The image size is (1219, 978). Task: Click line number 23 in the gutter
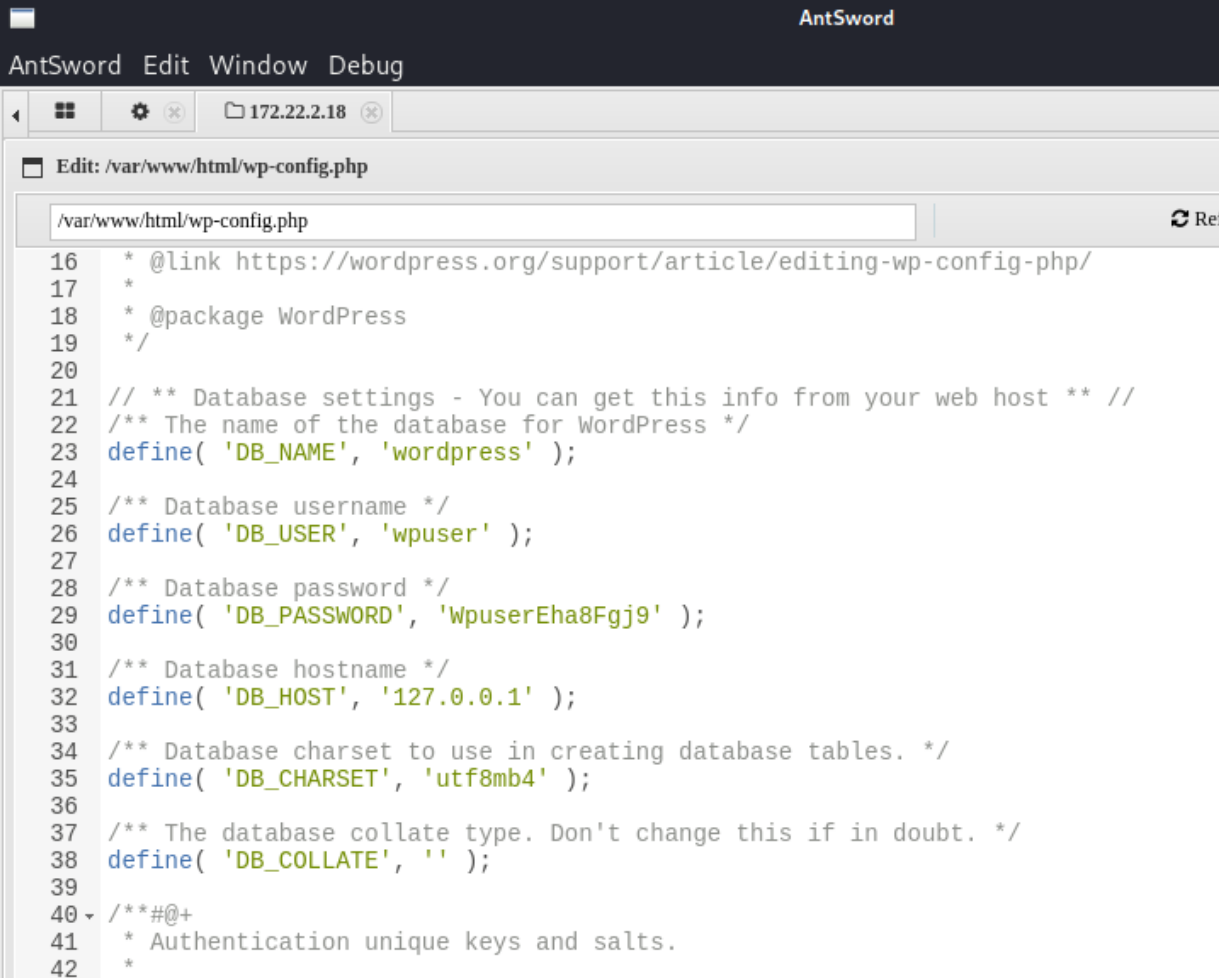coord(64,453)
